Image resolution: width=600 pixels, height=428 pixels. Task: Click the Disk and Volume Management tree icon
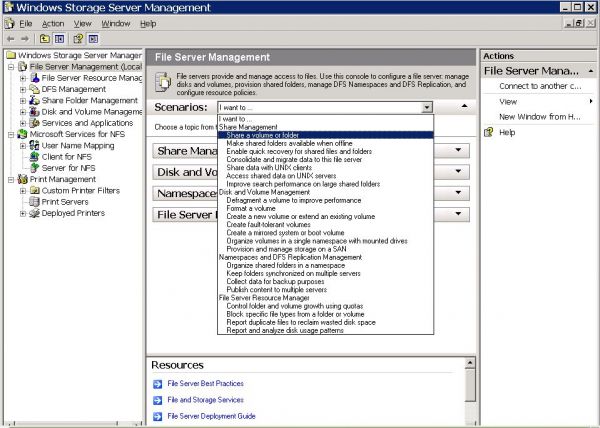coord(34,112)
